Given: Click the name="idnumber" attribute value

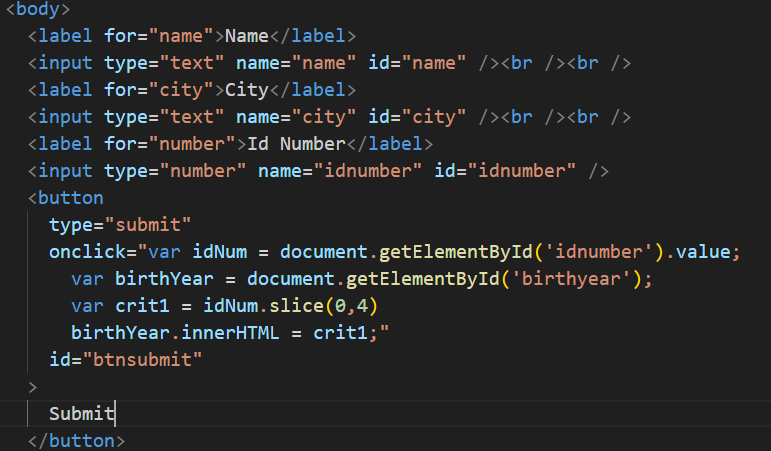Looking at the screenshot, I should point(368,171).
